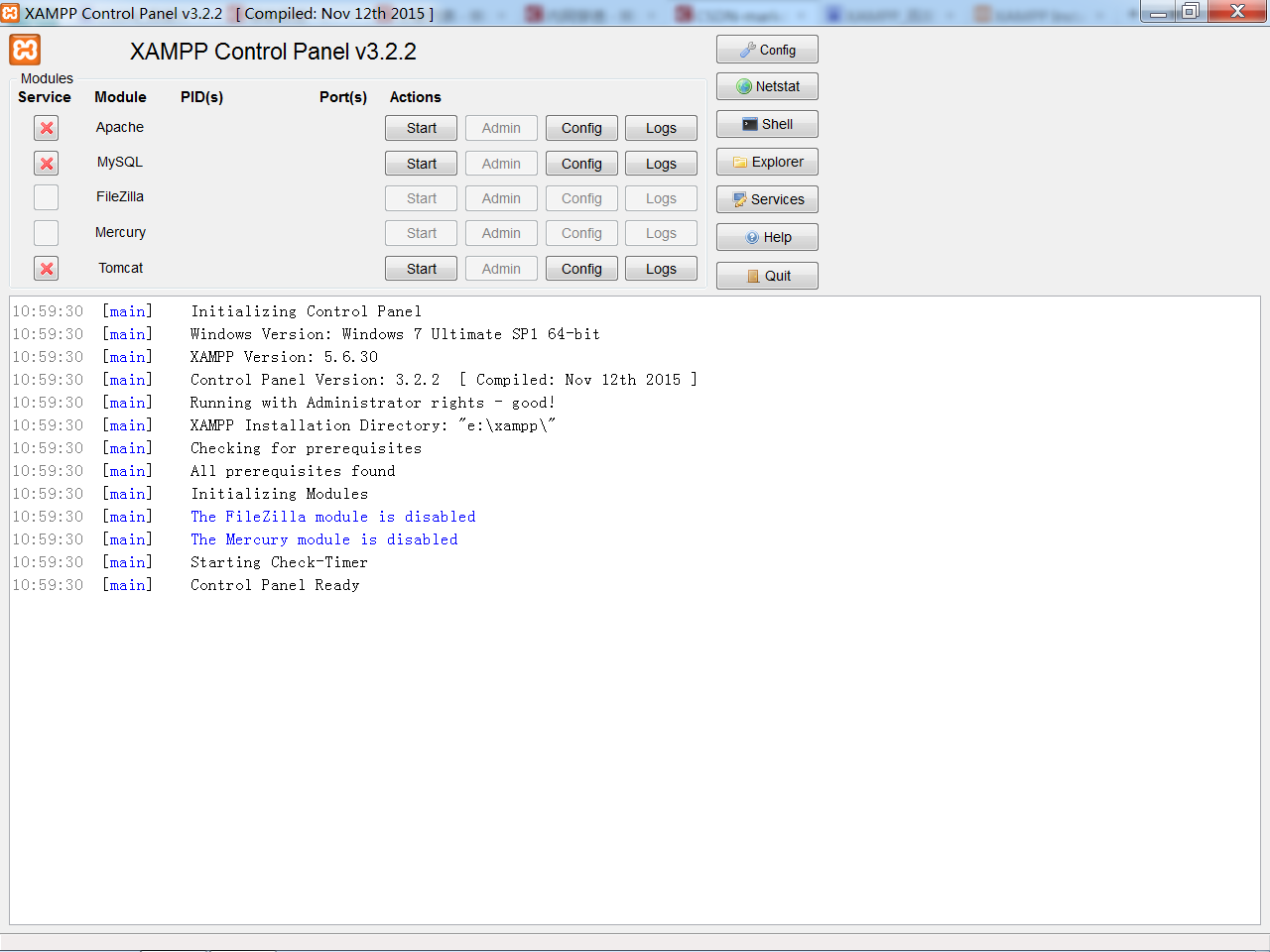Open Help button
The image size is (1270, 952).
767,237
